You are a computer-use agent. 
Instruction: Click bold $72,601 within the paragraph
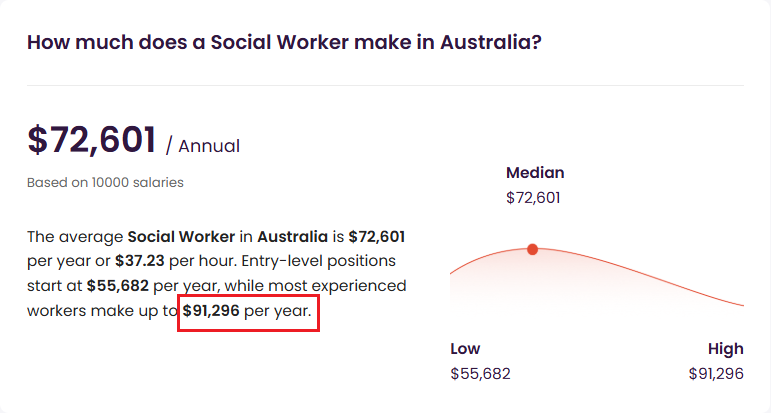tap(376, 237)
